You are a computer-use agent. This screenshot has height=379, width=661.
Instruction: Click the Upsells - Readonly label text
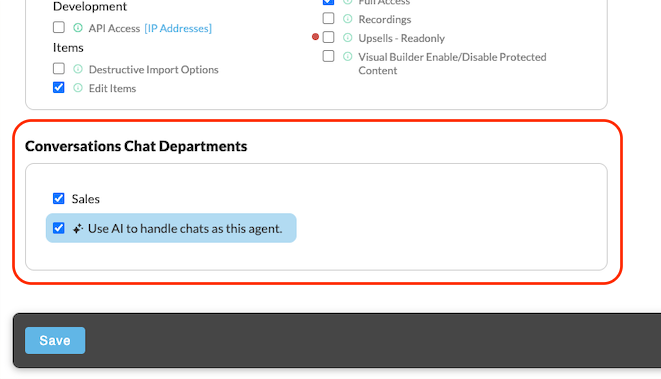pyautogui.click(x=401, y=38)
